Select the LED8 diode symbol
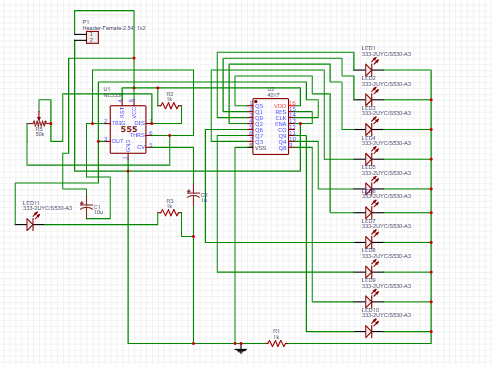The image size is (492, 365). 371,269
